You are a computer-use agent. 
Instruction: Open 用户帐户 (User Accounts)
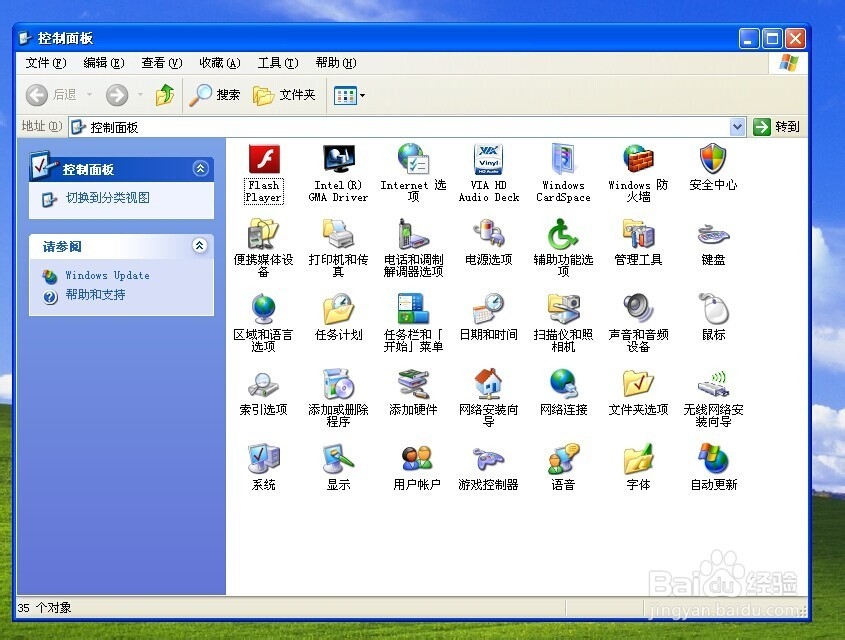tap(413, 458)
